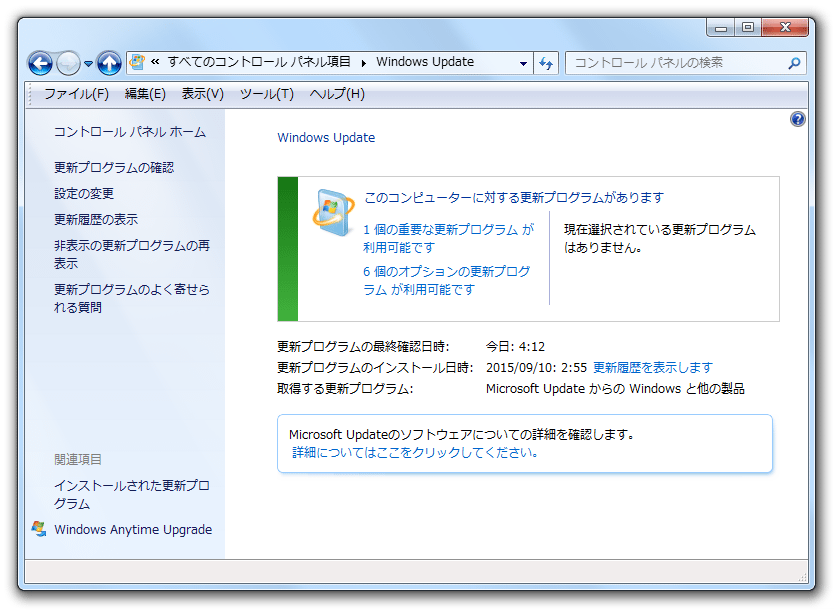Viewport: 837px width, 612px height.
Task: Close the Windows Update window
Action: (785, 27)
